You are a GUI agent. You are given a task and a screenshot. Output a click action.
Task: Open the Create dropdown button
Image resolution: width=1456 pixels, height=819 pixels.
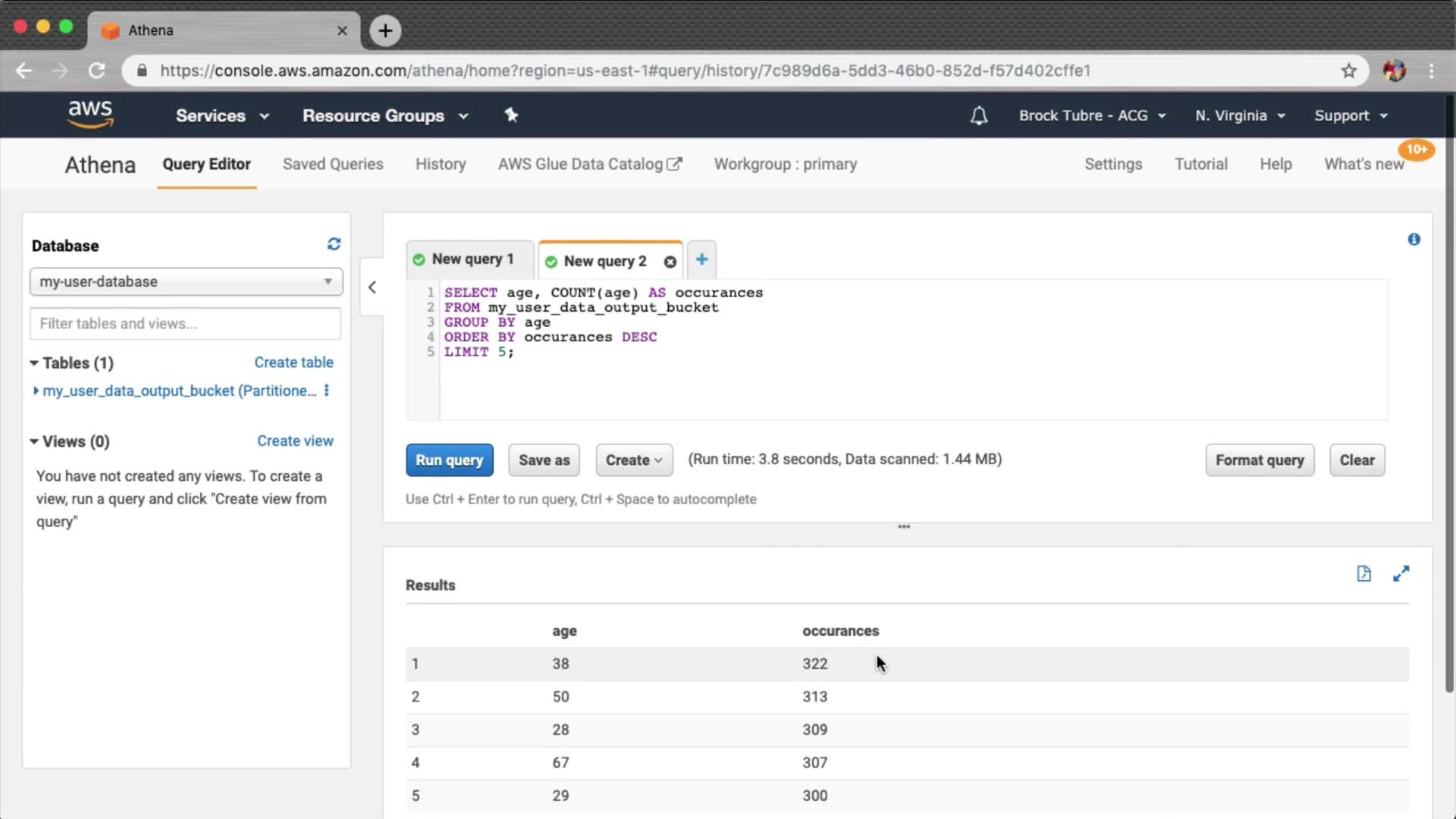tap(634, 460)
